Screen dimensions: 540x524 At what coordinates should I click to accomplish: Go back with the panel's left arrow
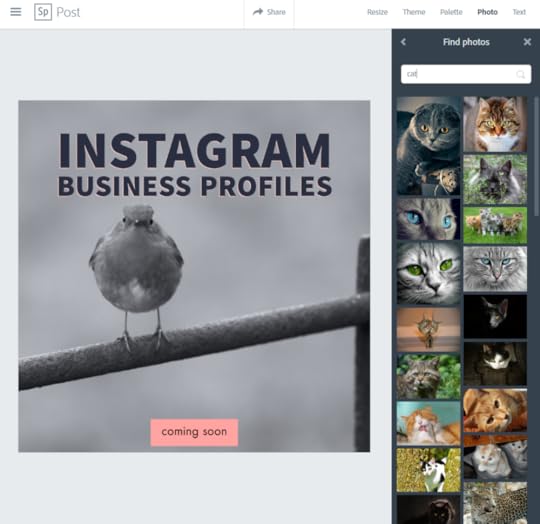403,42
